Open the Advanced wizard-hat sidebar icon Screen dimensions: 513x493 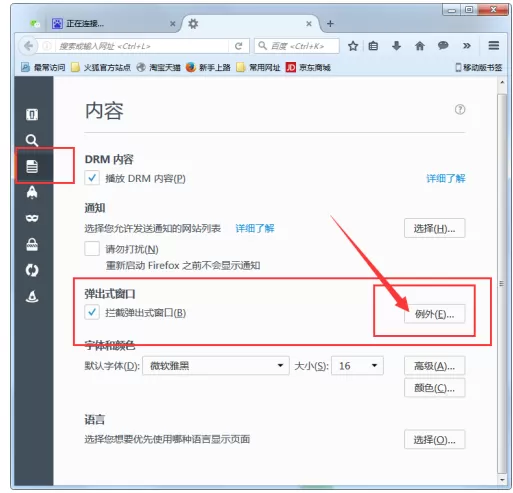coord(32,296)
